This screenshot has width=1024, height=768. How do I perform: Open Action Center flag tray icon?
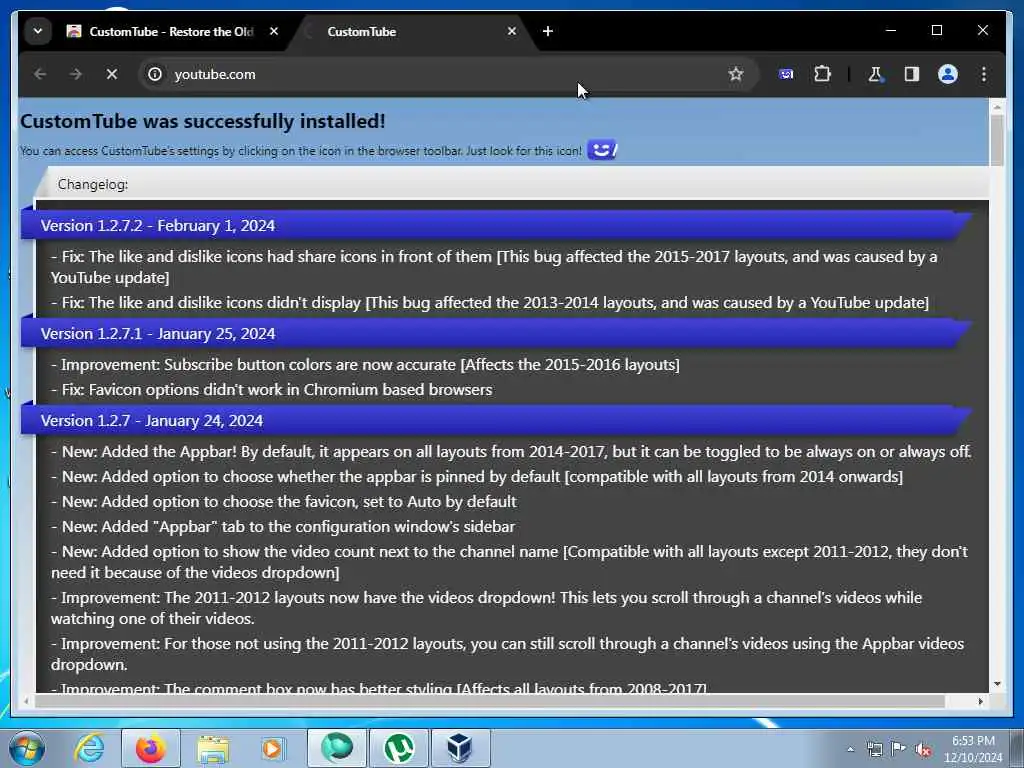899,749
